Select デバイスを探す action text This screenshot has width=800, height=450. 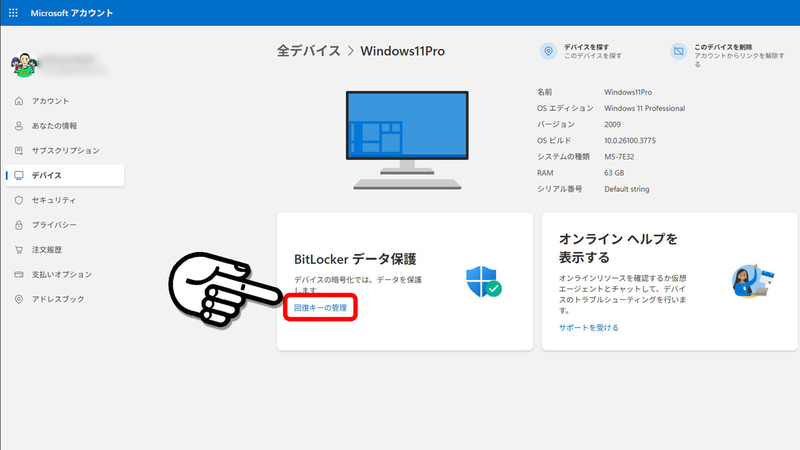pyautogui.click(x=586, y=47)
